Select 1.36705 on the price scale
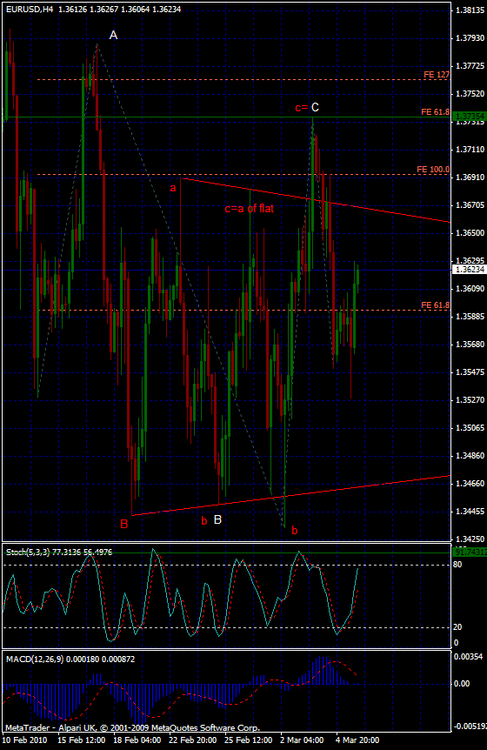 (471, 205)
